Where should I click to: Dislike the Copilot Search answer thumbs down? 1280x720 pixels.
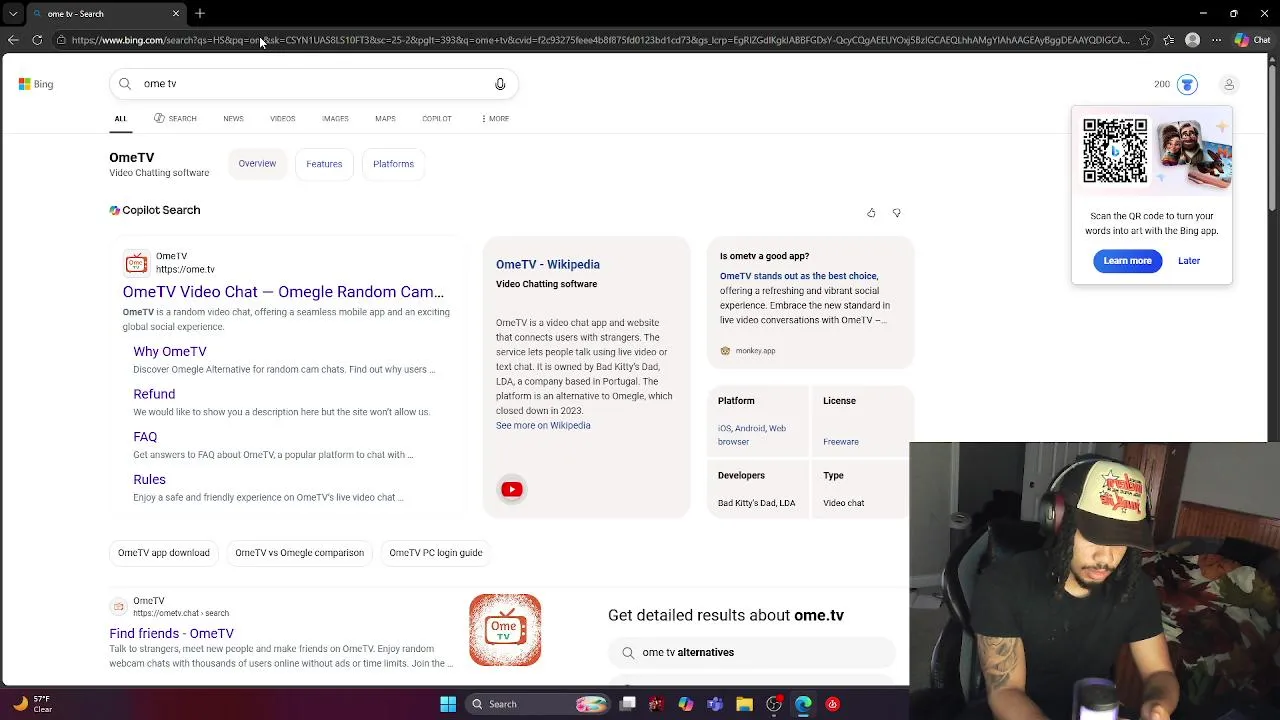coord(896,213)
